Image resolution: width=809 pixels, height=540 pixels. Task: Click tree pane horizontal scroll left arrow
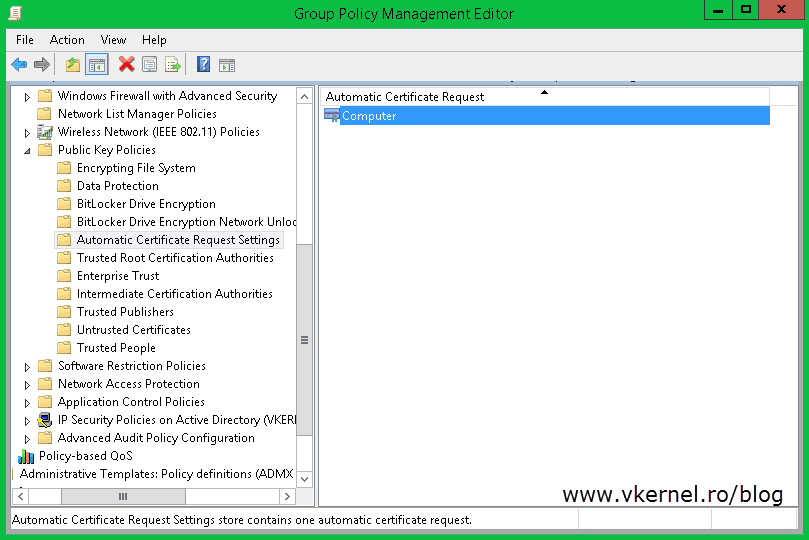21,497
